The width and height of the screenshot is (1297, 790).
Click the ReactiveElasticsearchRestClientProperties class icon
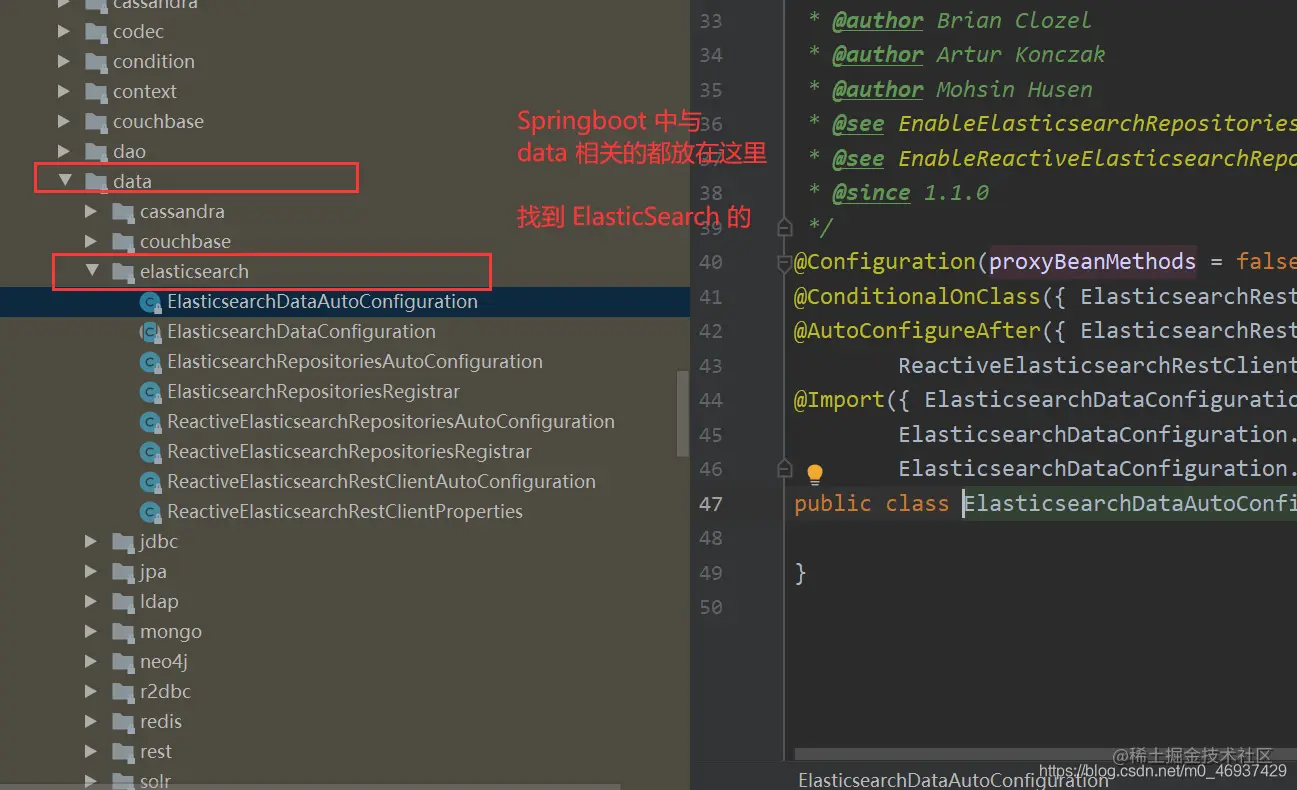pos(150,512)
